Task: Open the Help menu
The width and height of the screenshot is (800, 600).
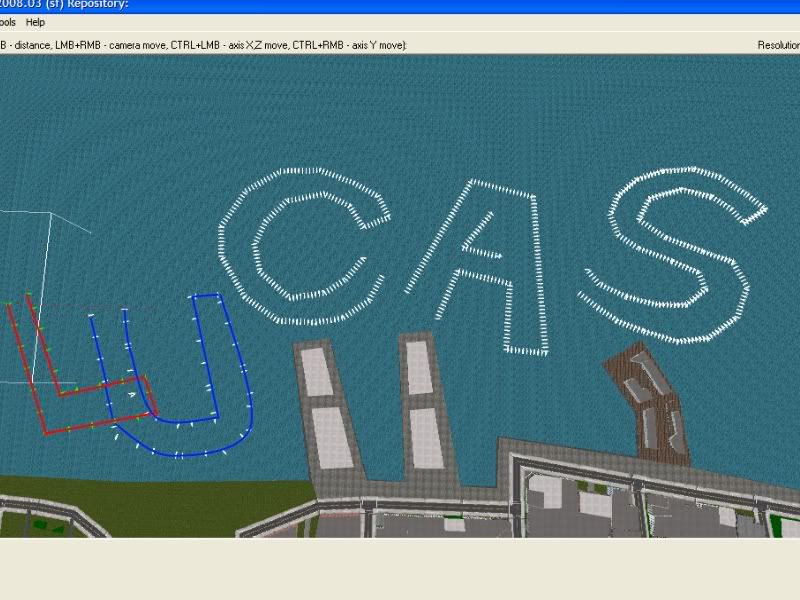Action: point(35,22)
